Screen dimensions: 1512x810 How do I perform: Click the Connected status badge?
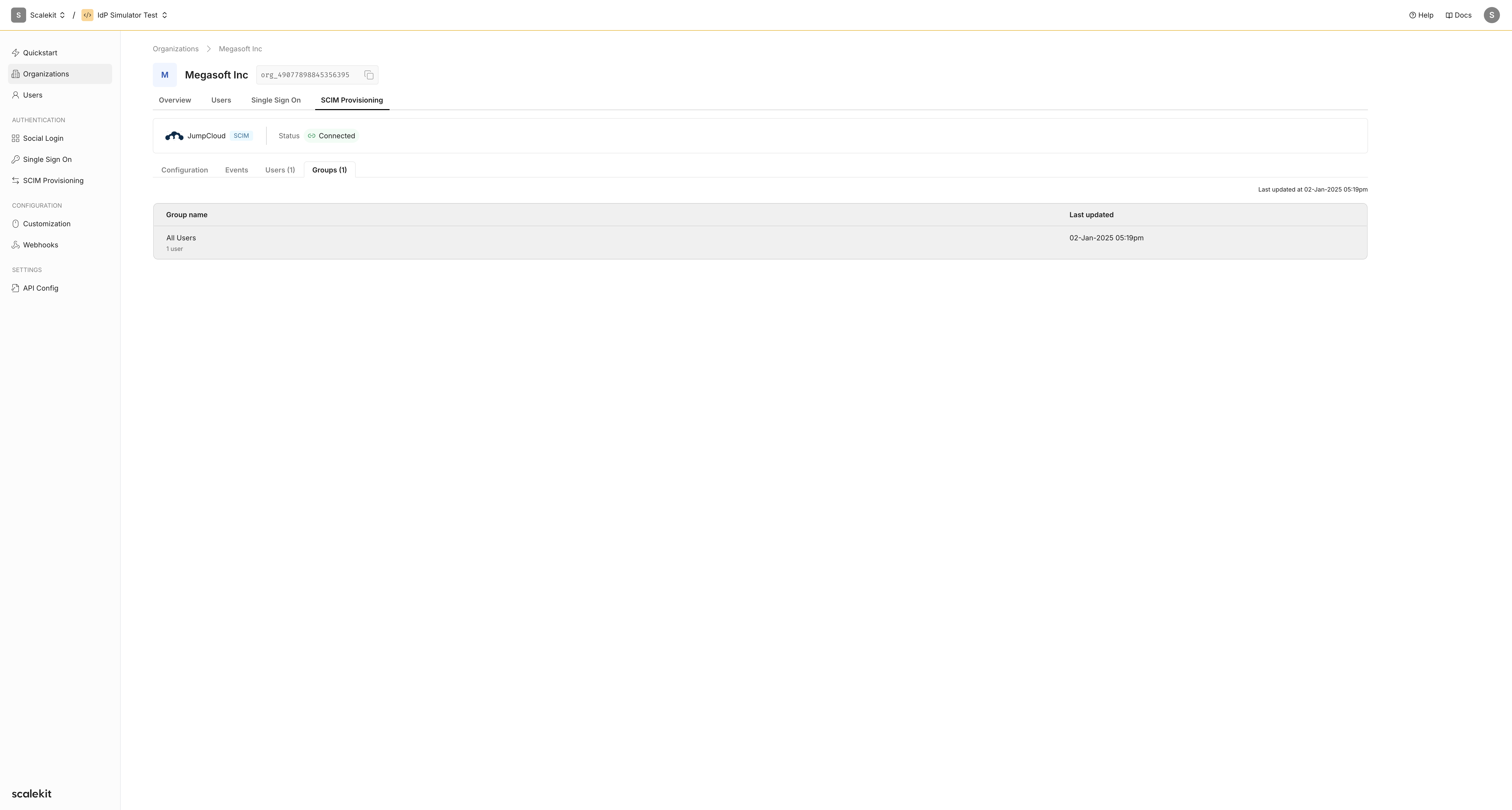pos(332,136)
